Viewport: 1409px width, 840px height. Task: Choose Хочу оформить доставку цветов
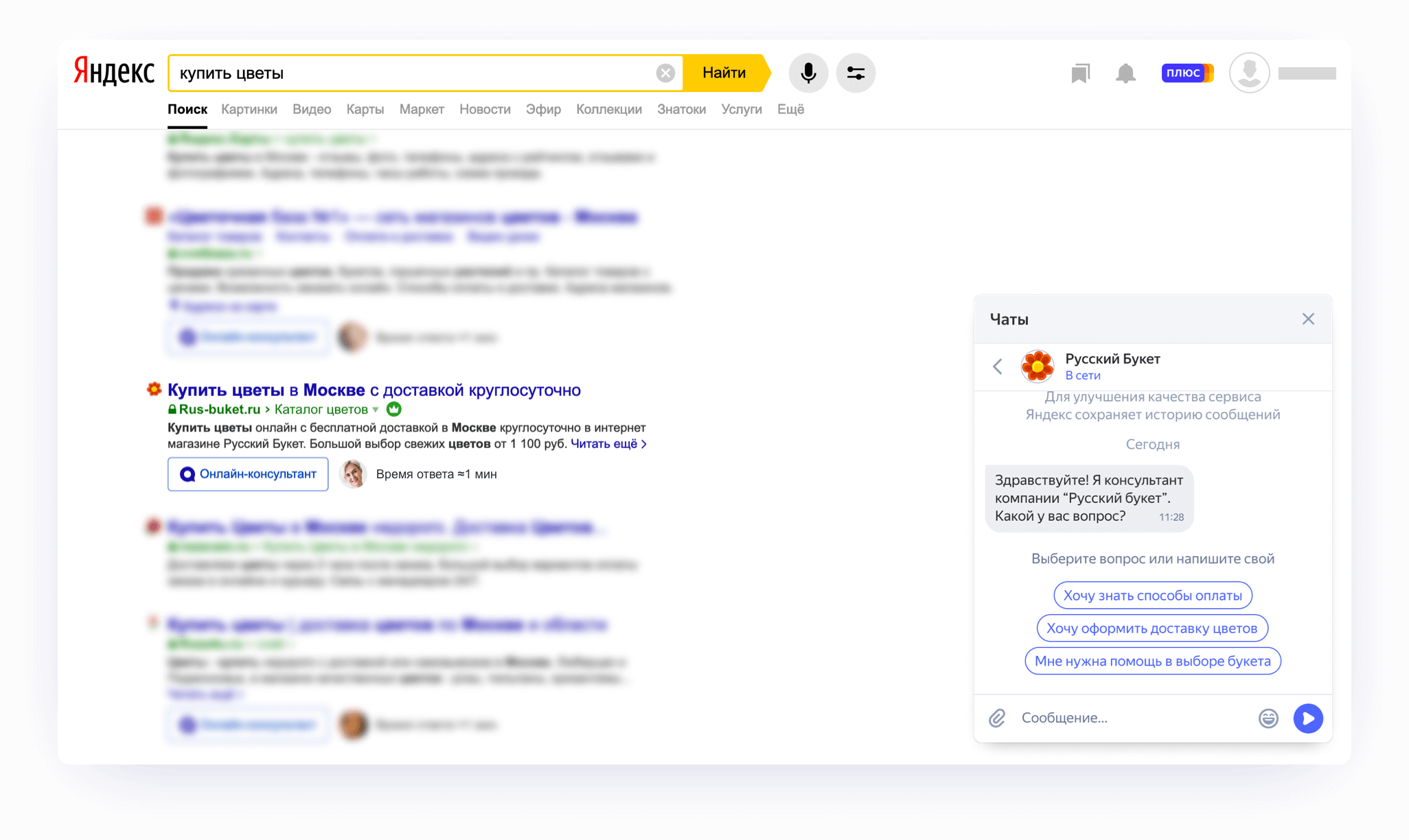pos(1152,629)
